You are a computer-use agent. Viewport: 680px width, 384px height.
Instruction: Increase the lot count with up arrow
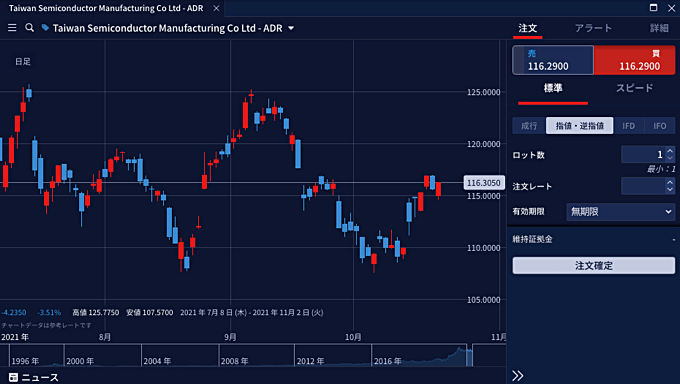point(670,151)
